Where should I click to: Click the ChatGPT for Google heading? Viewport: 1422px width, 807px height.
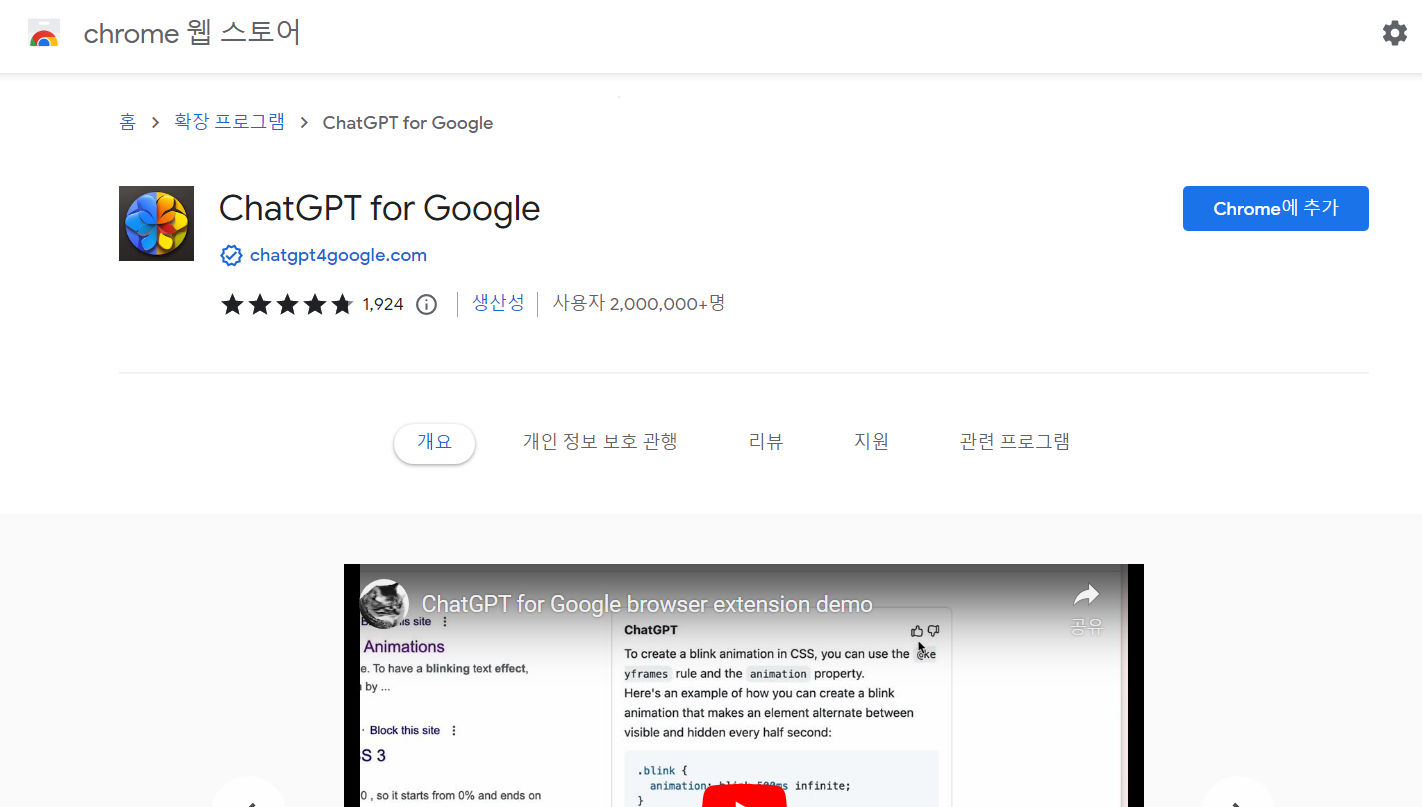379,208
